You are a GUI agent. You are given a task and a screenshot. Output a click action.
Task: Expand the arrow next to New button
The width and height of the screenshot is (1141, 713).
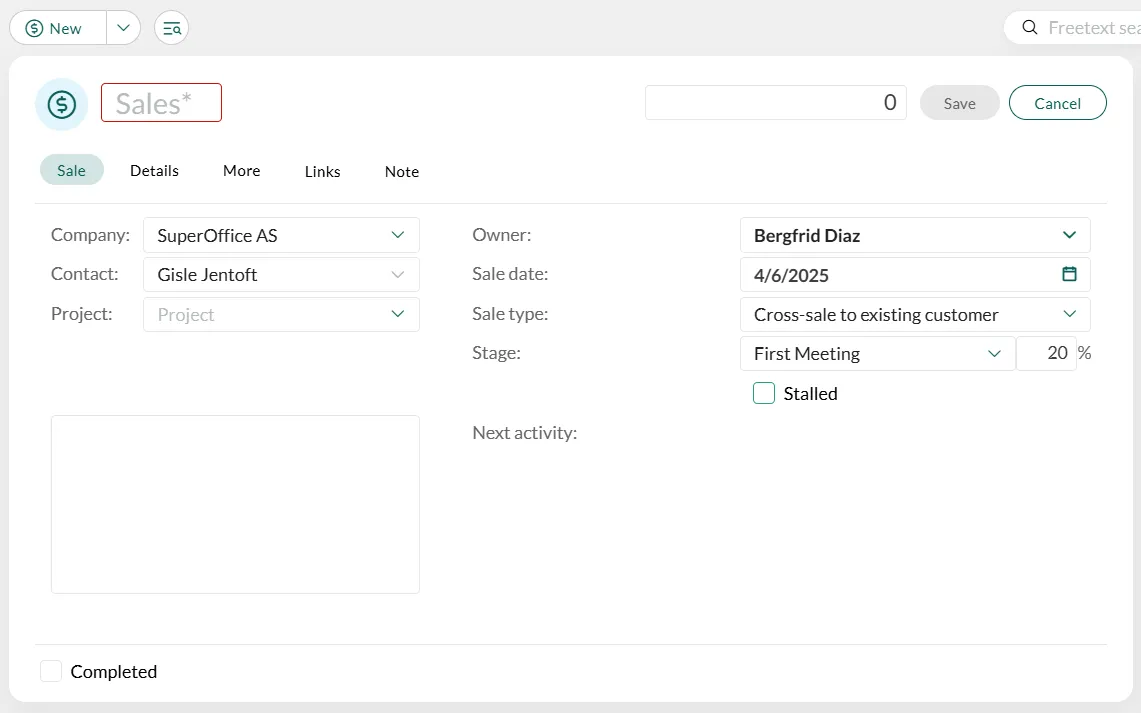(x=123, y=28)
